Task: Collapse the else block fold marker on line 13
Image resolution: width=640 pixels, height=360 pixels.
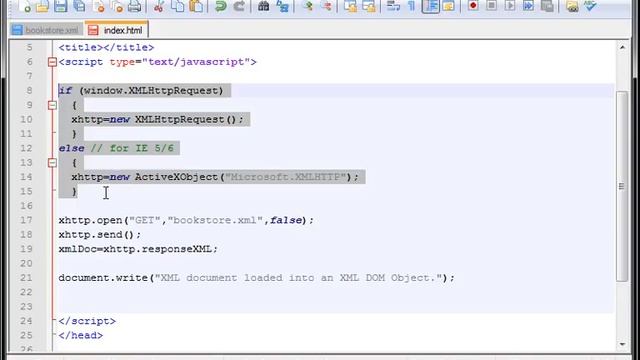Action: pyautogui.click(x=52, y=163)
